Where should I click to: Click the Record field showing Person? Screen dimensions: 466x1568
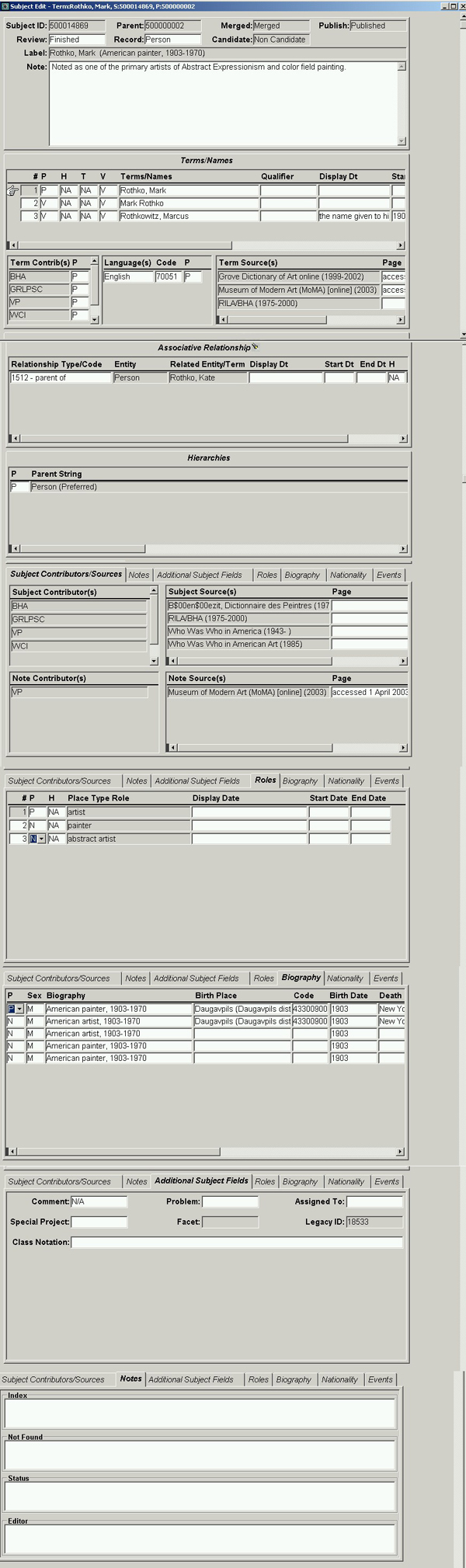(x=172, y=40)
